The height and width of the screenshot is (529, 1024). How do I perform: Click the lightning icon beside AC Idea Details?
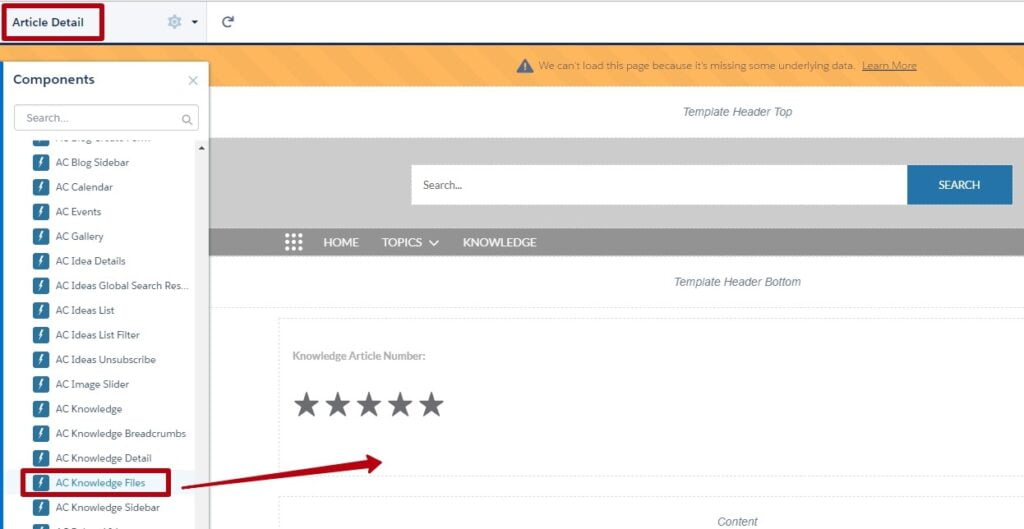tap(41, 261)
